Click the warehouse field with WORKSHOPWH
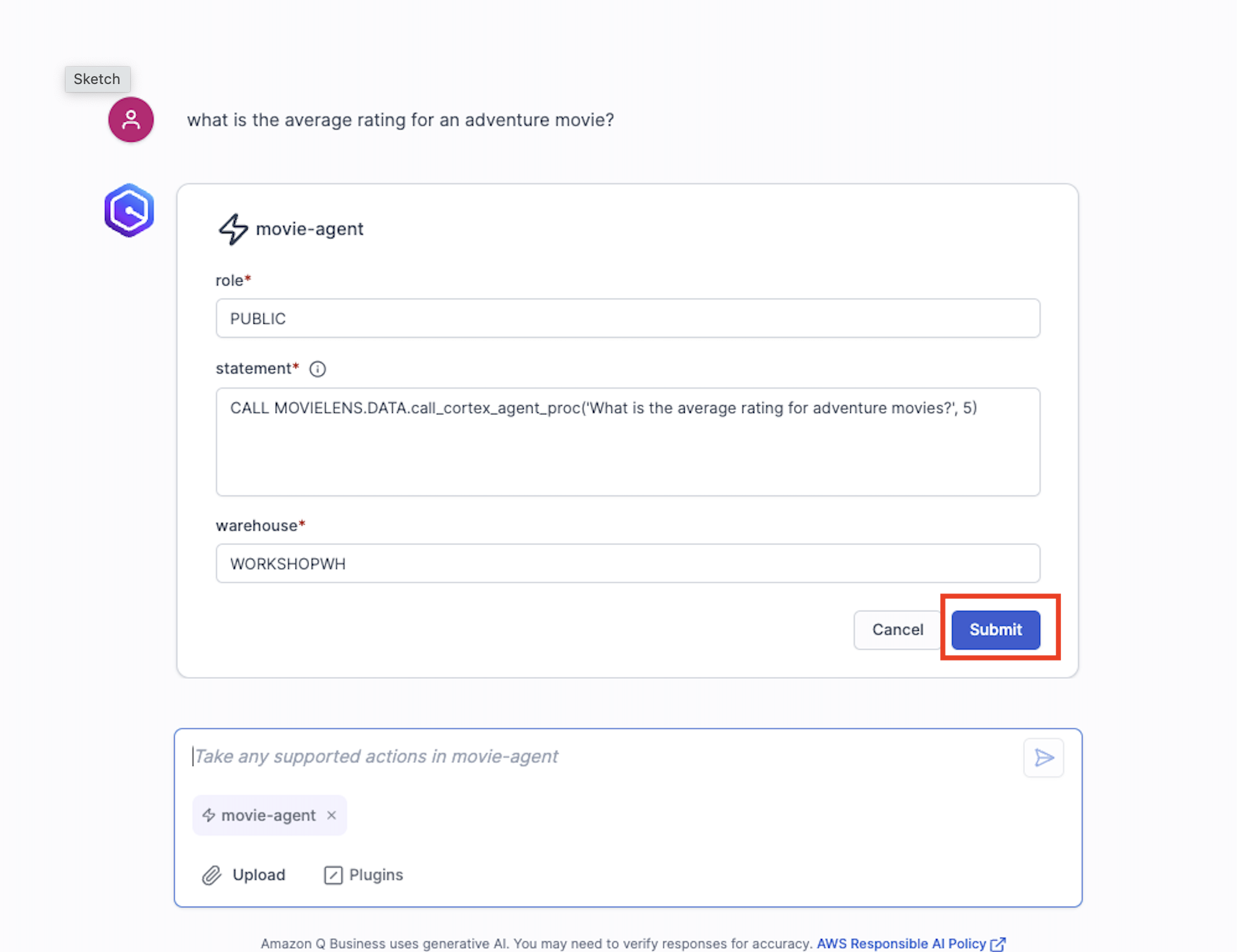Screen dimensions: 1237x952 (627, 563)
